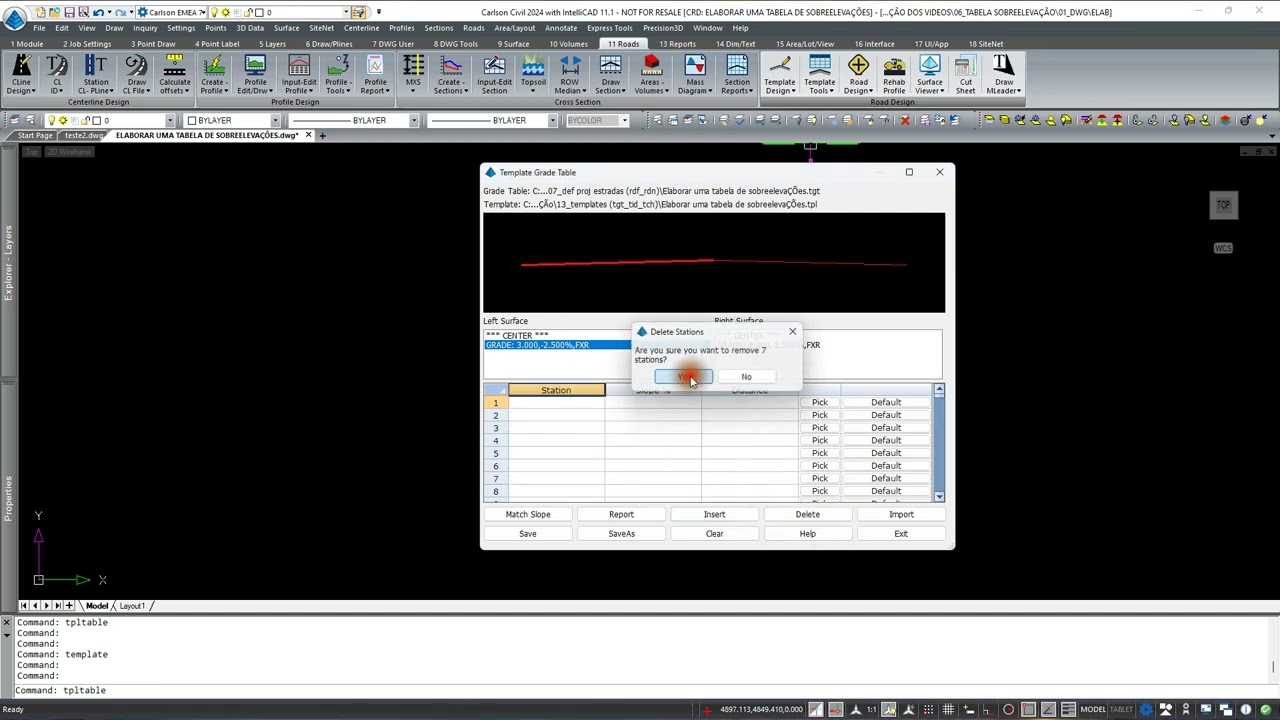Launch the Surface Viewer tool

coord(929,75)
